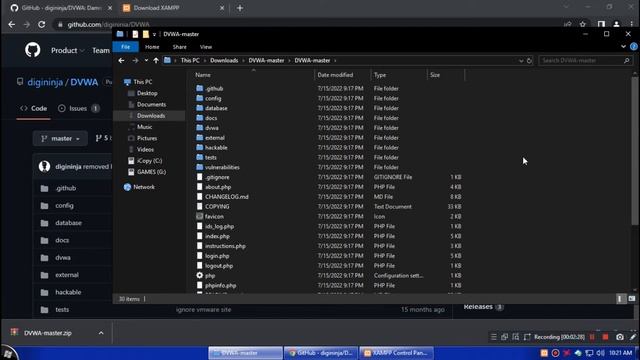
Task: Open the View ribbon tab
Action: pyautogui.click(x=206, y=47)
